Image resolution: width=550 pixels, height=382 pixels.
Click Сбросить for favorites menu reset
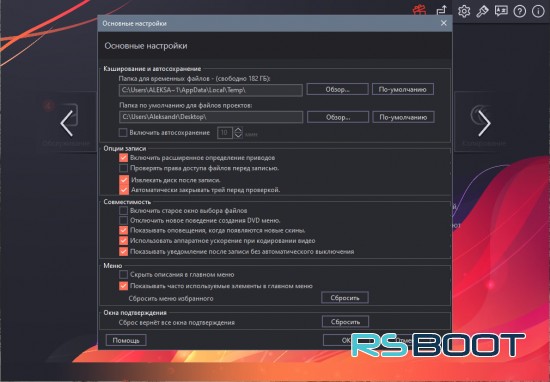[345, 298]
